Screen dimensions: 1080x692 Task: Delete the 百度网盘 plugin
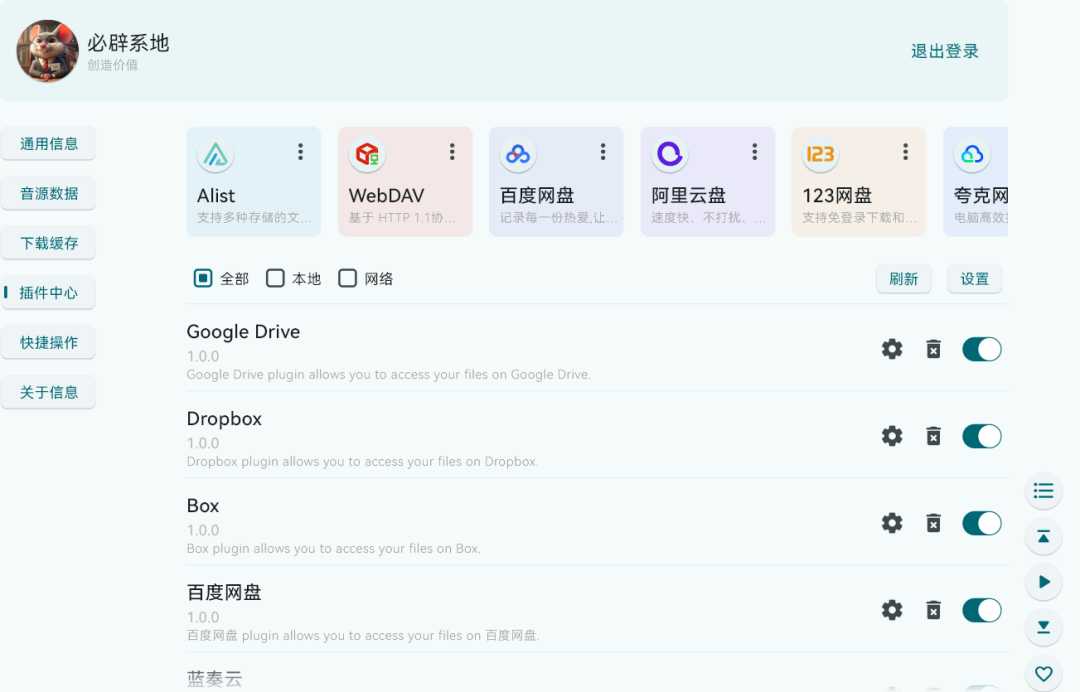click(933, 610)
